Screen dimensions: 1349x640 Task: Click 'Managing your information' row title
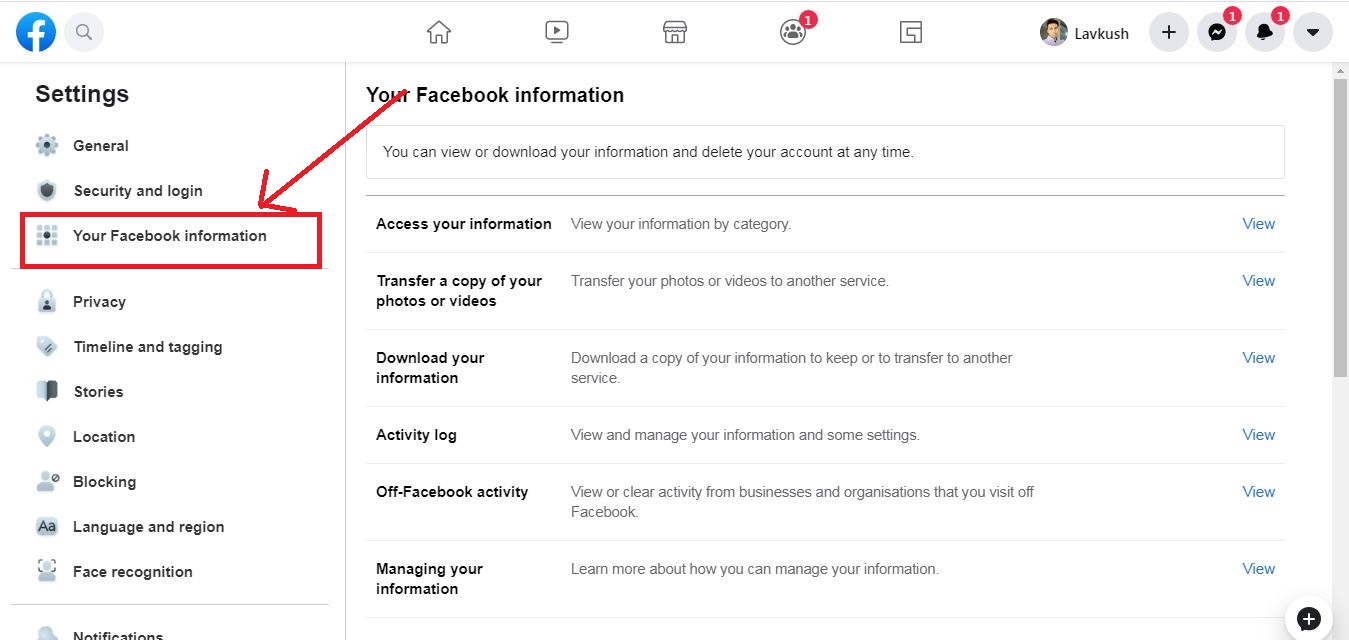point(429,579)
